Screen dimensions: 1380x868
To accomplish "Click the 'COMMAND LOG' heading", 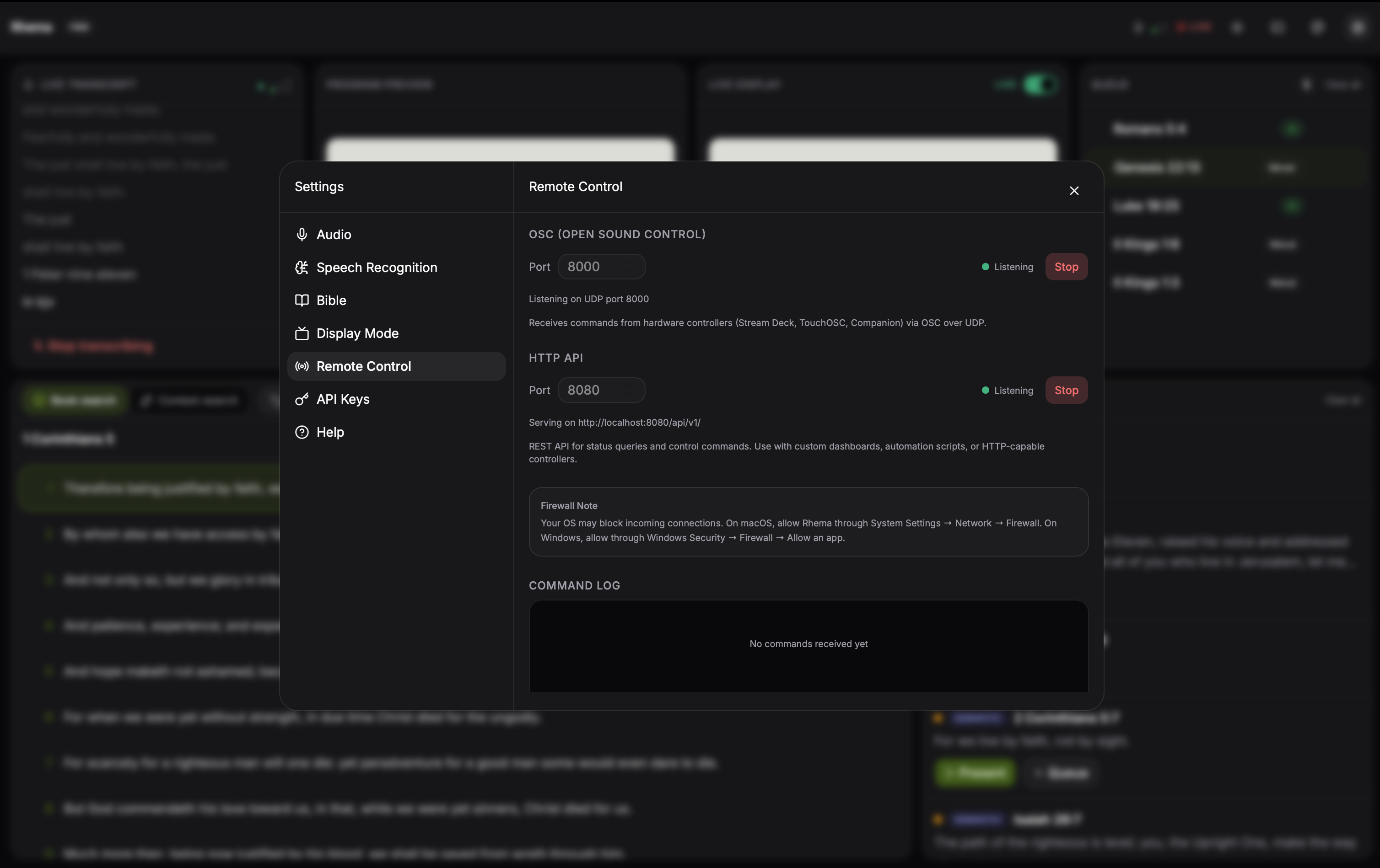I will coord(574,585).
